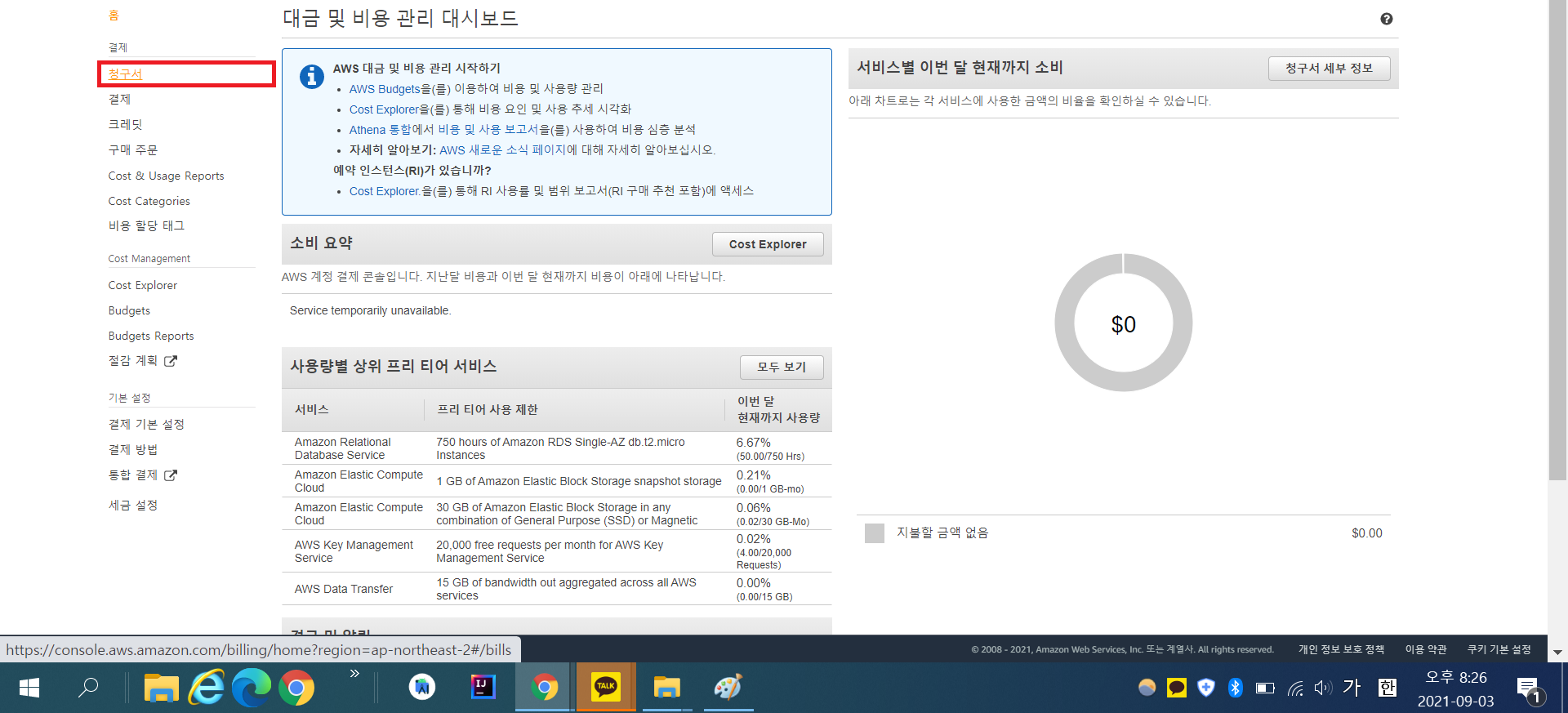Open the Wi-Fi network tray icon

point(1295,688)
